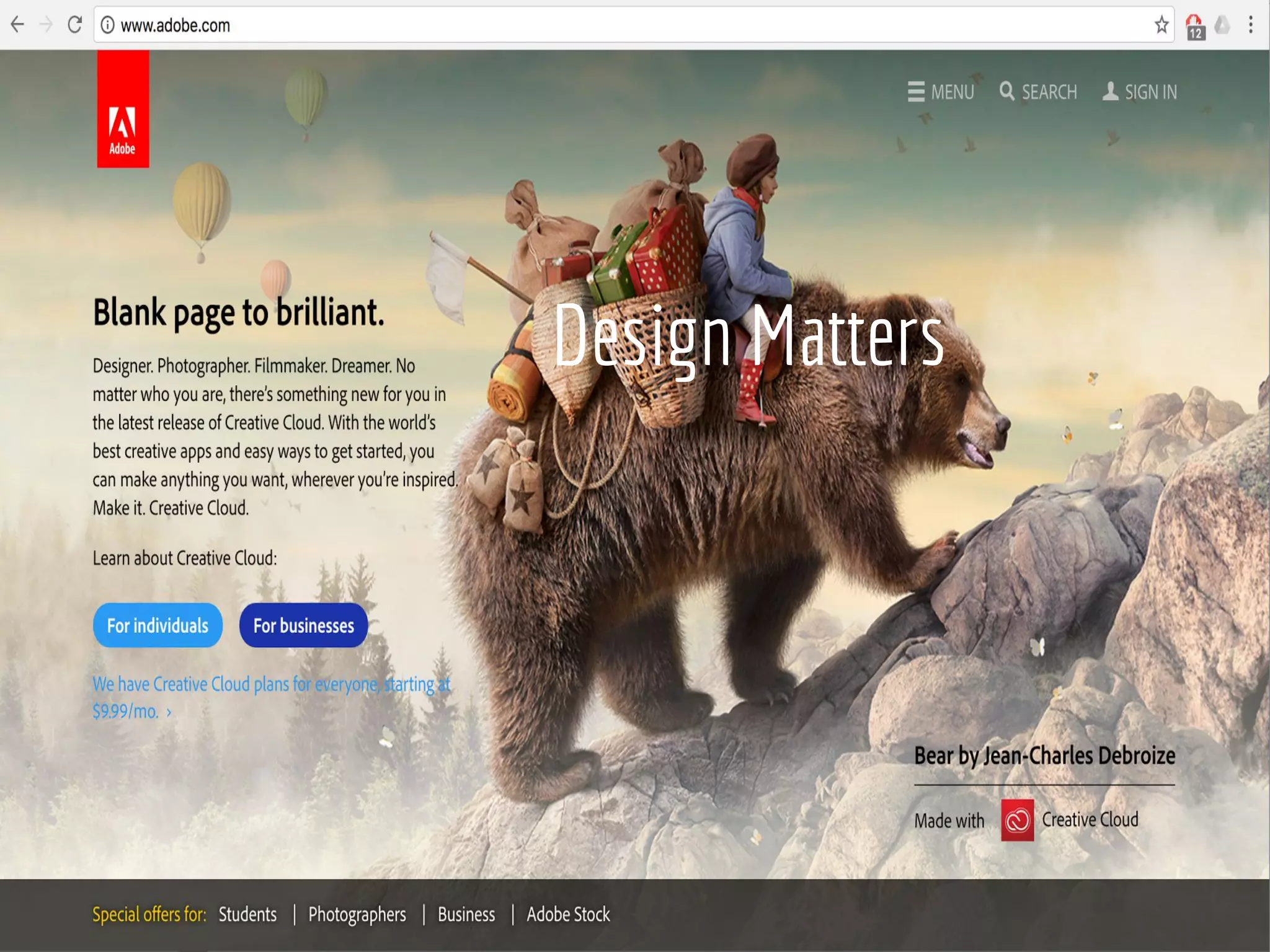This screenshot has width=1270, height=952.
Task: Click the Made with text
Action: click(x=949, y=821)
